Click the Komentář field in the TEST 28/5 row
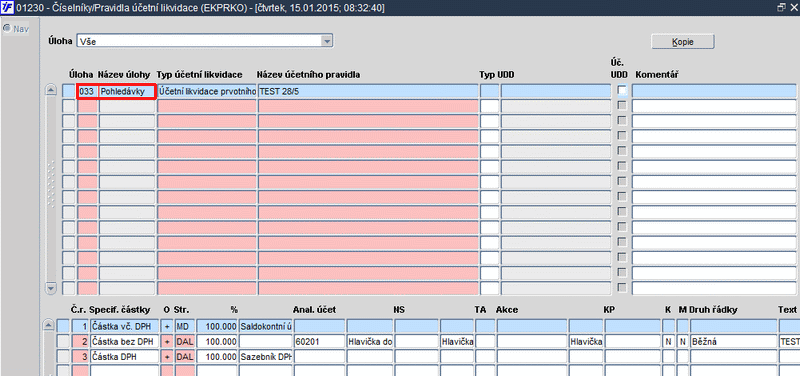Screen dimensions: 800x376 pos(714,91)
